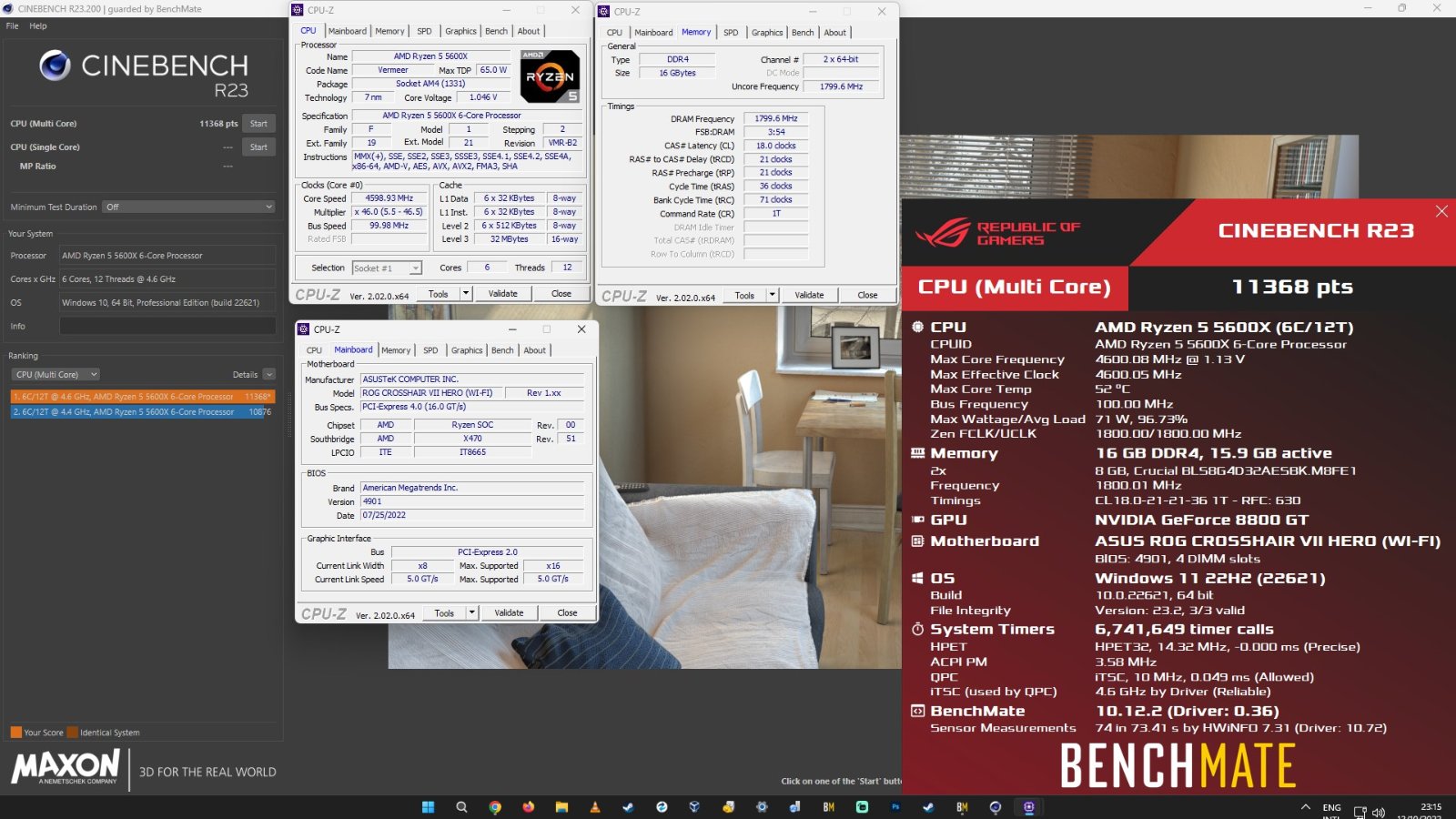
Task: Open SPD tab in CPU-Z CPU window
Action: point(425,31)
